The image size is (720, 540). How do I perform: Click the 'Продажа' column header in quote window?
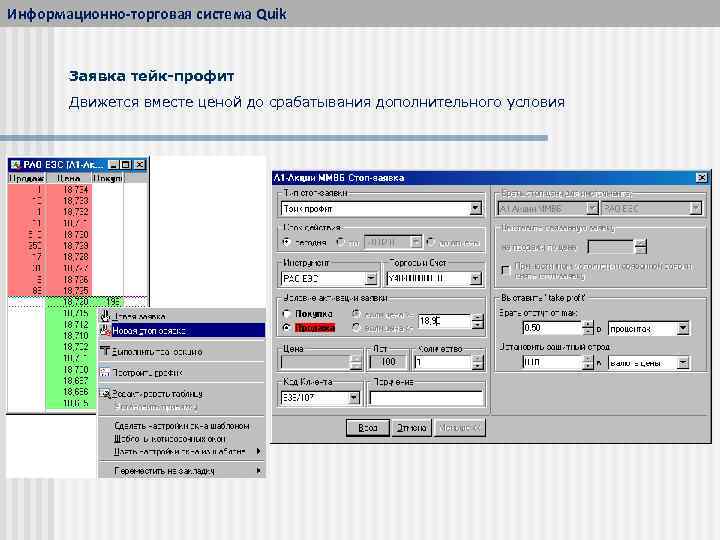[x=27, y=178]
